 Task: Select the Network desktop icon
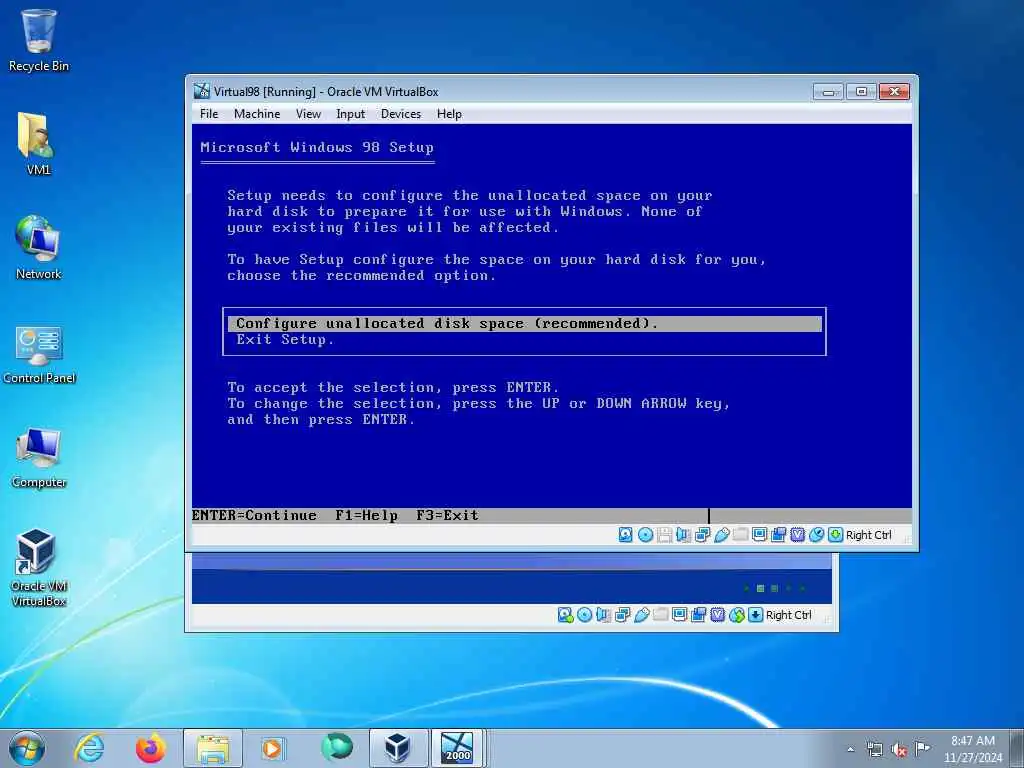[x=39, y=248]
